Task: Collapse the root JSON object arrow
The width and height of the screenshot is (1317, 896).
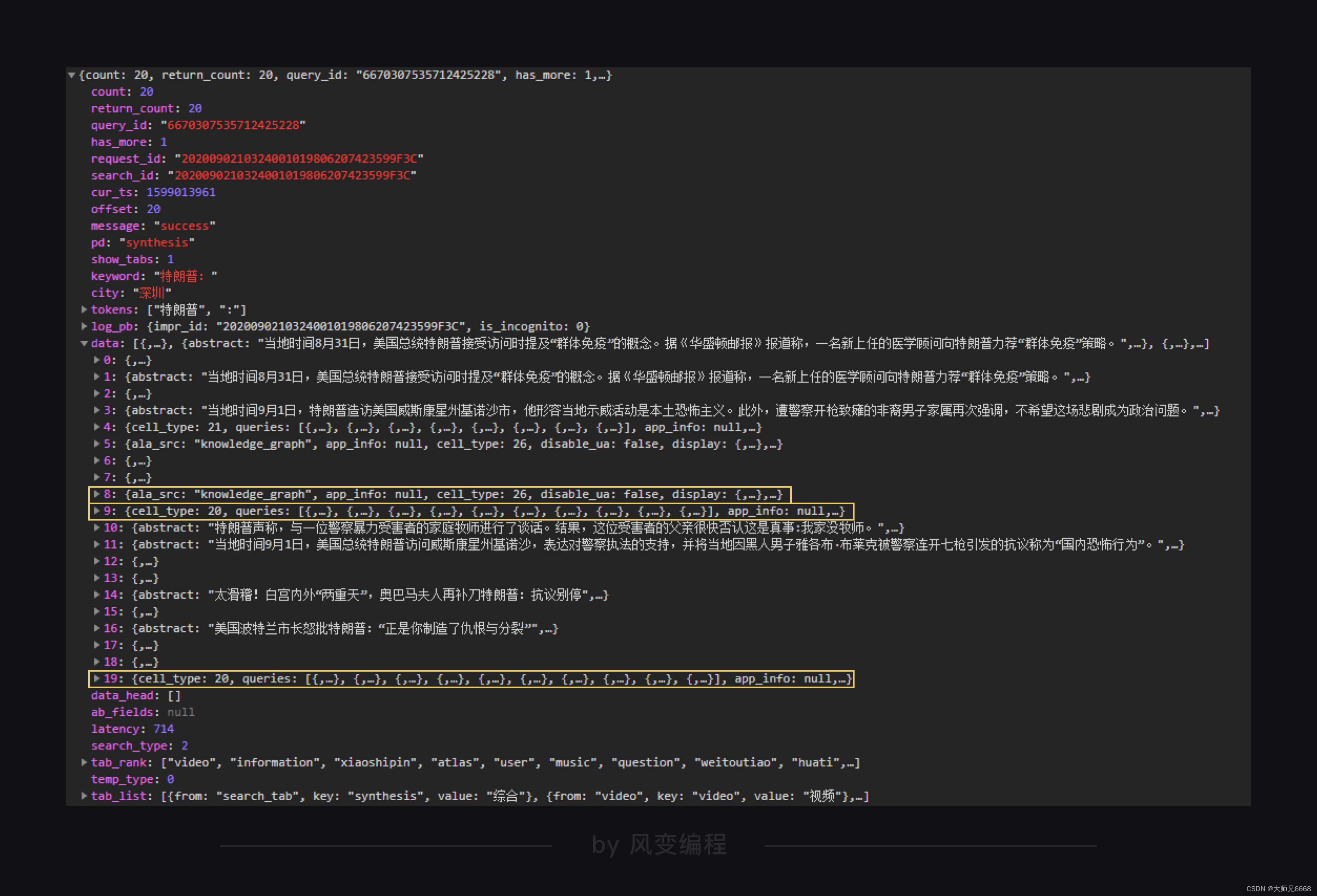Action: click(x=71, y=75)
